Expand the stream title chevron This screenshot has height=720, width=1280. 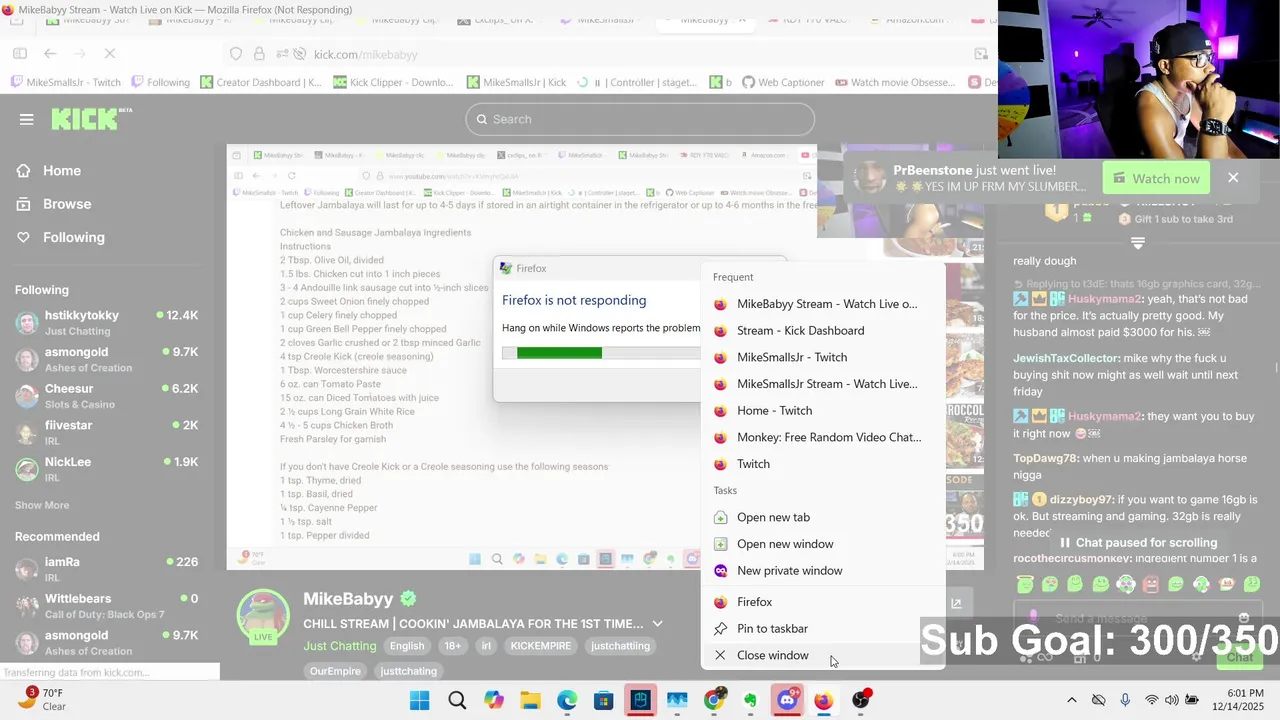657,624
